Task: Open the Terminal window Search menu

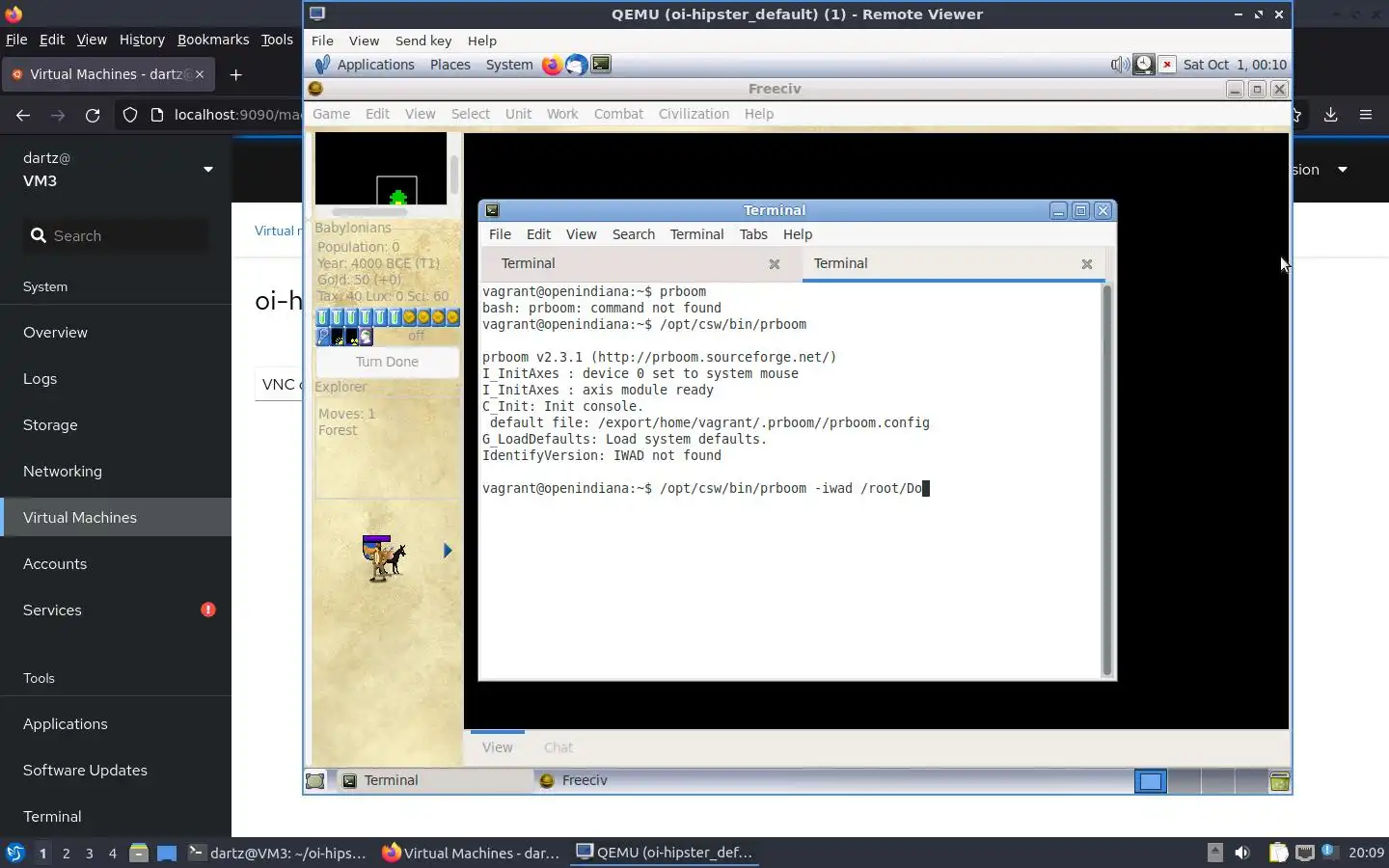Action: [x=633, y=234]
